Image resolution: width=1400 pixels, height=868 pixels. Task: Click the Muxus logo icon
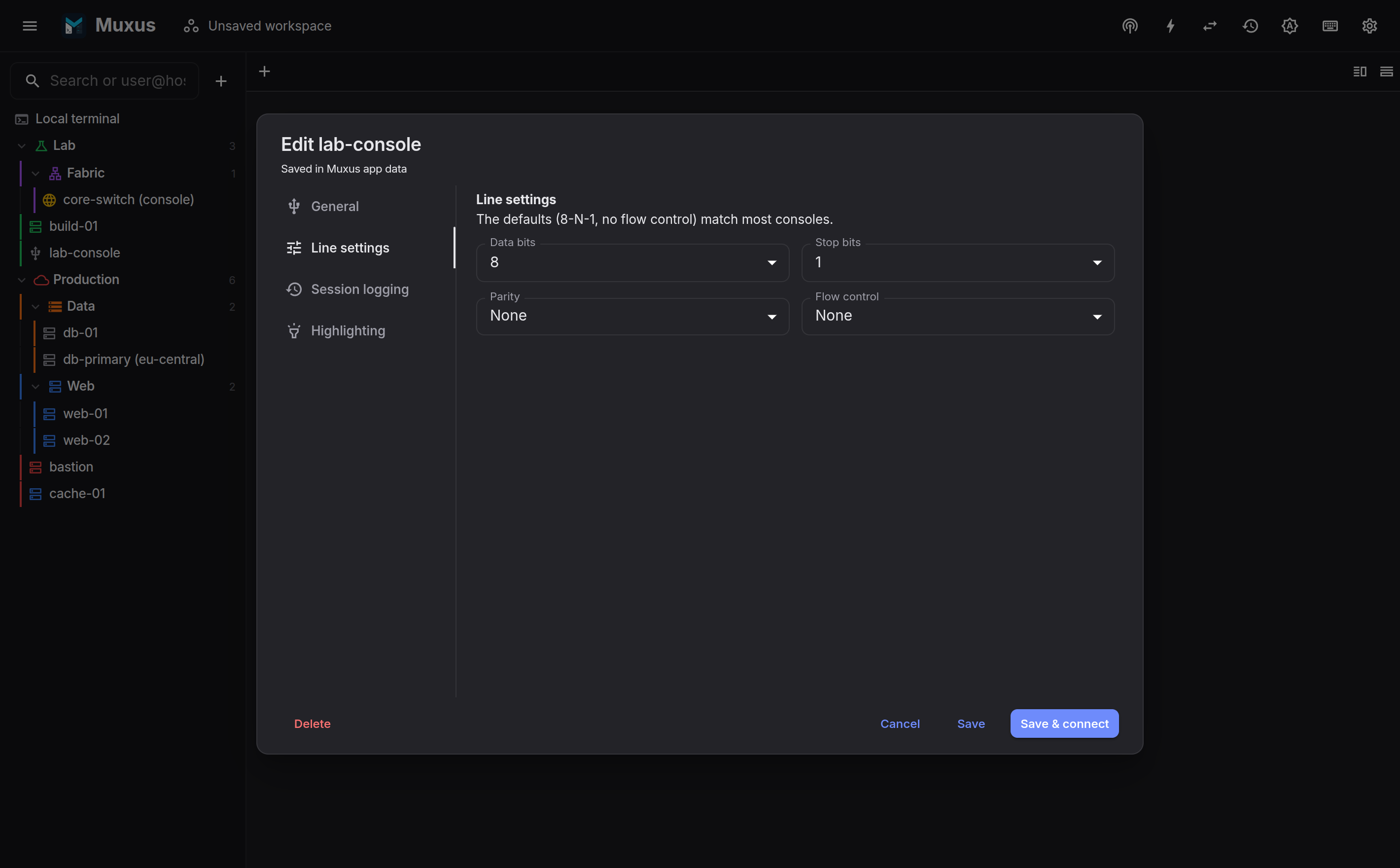pyautogui.click(x=74, y=26)
